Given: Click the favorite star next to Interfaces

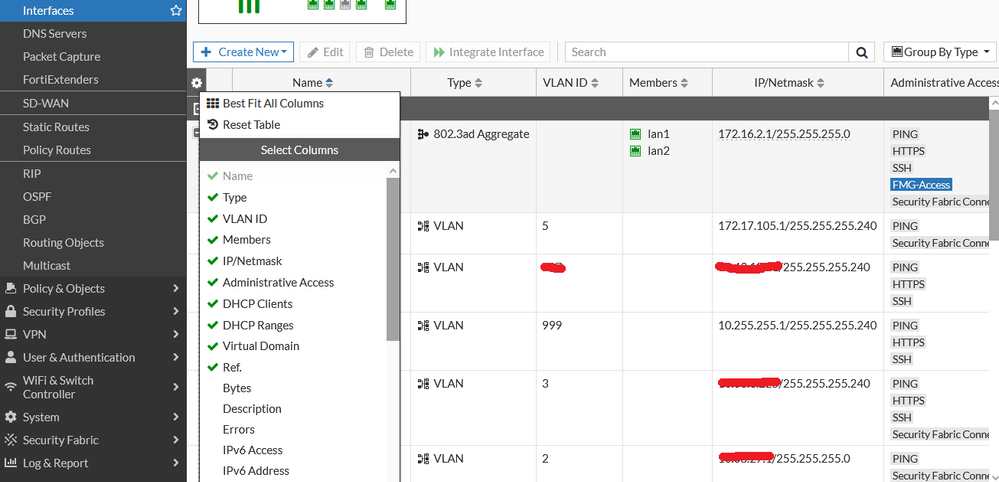Looking at the screenshot, I should click(176, 11).
